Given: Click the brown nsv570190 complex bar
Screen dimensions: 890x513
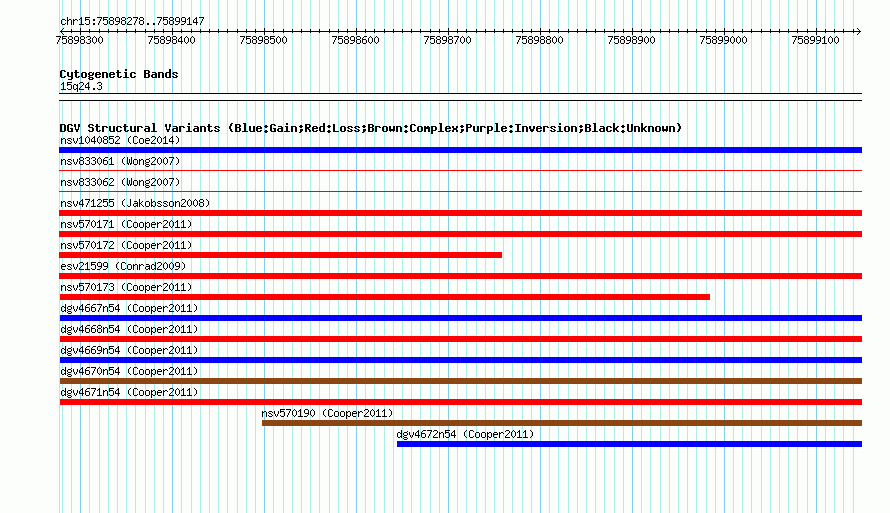Looking at the screenshot, I should point(562,423).
